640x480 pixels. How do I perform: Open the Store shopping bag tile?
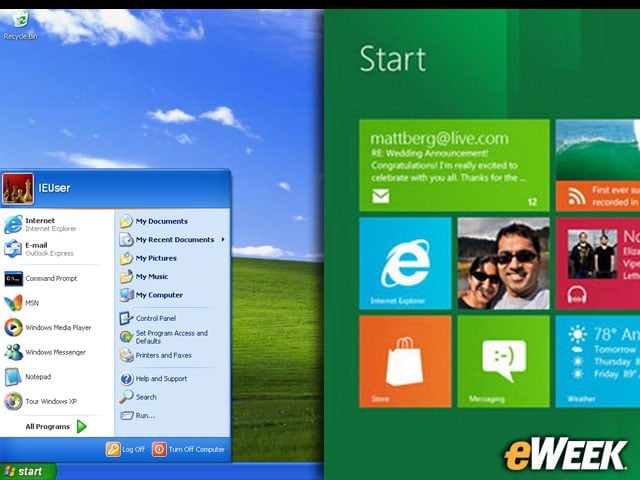pyautogui.click(x=405, y=362)
